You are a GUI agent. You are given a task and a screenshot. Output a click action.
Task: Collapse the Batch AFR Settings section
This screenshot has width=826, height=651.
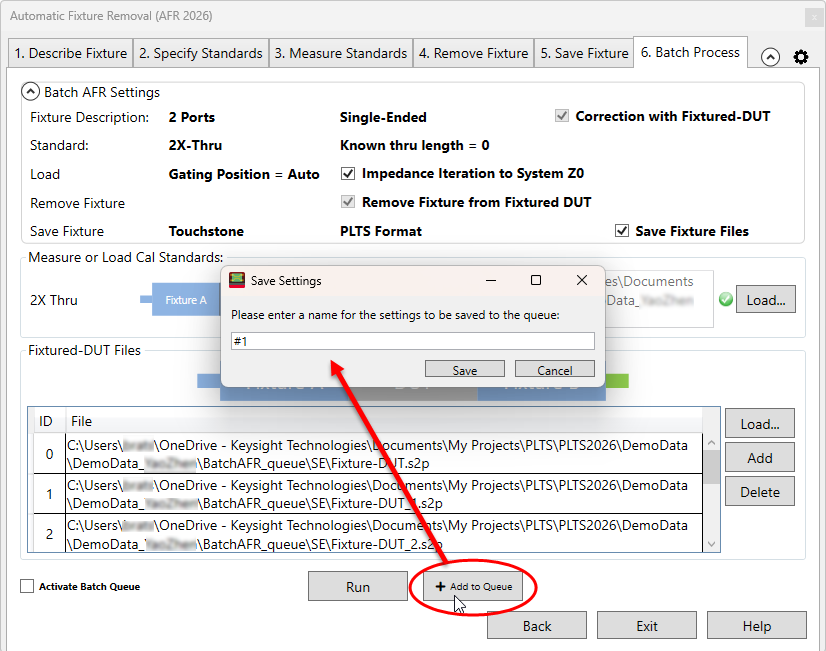[x=30, y=92]
